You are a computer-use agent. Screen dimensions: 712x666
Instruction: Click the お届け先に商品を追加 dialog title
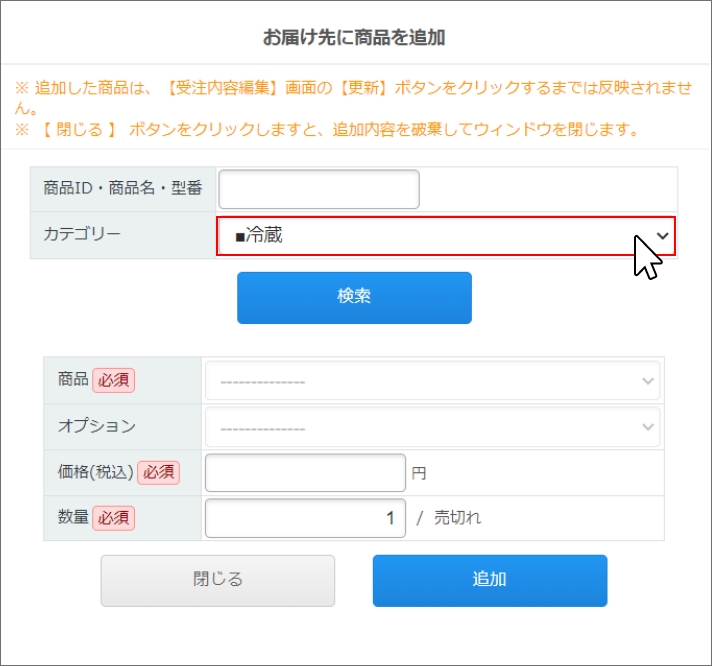[x=354, y=38]
